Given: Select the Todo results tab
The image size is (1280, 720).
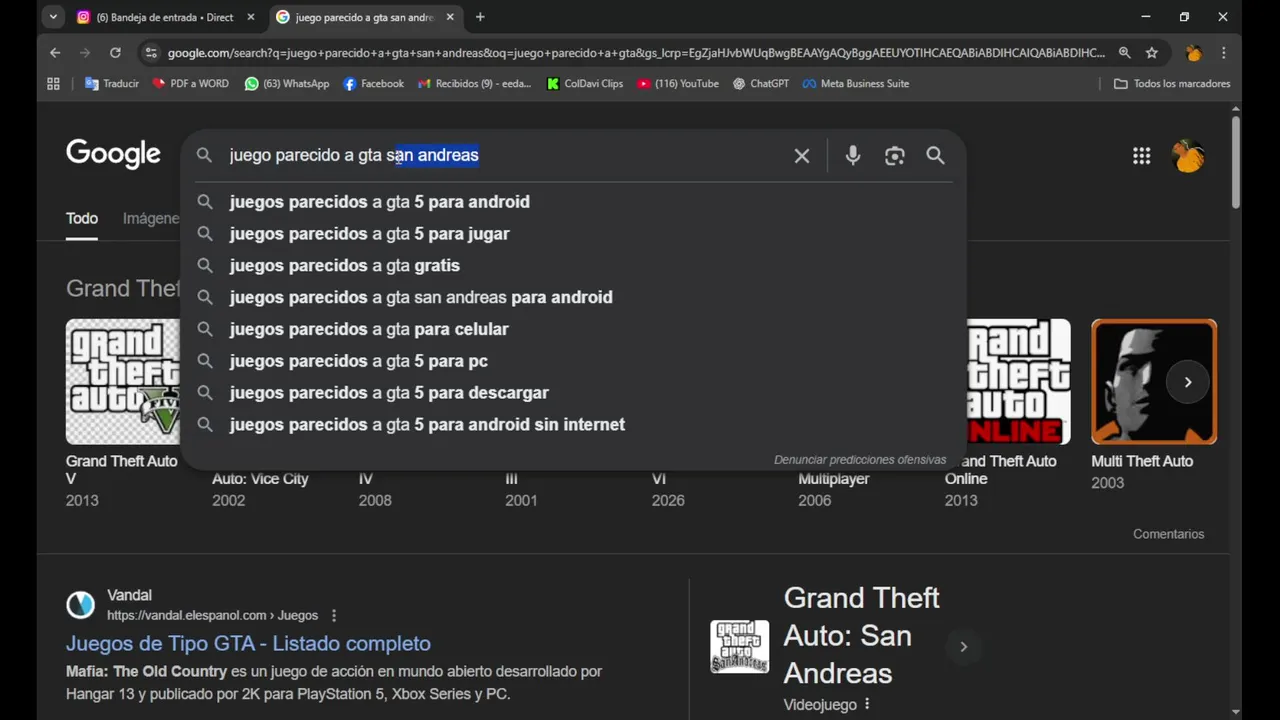Looking at the screenshot, I should point(82,218).
